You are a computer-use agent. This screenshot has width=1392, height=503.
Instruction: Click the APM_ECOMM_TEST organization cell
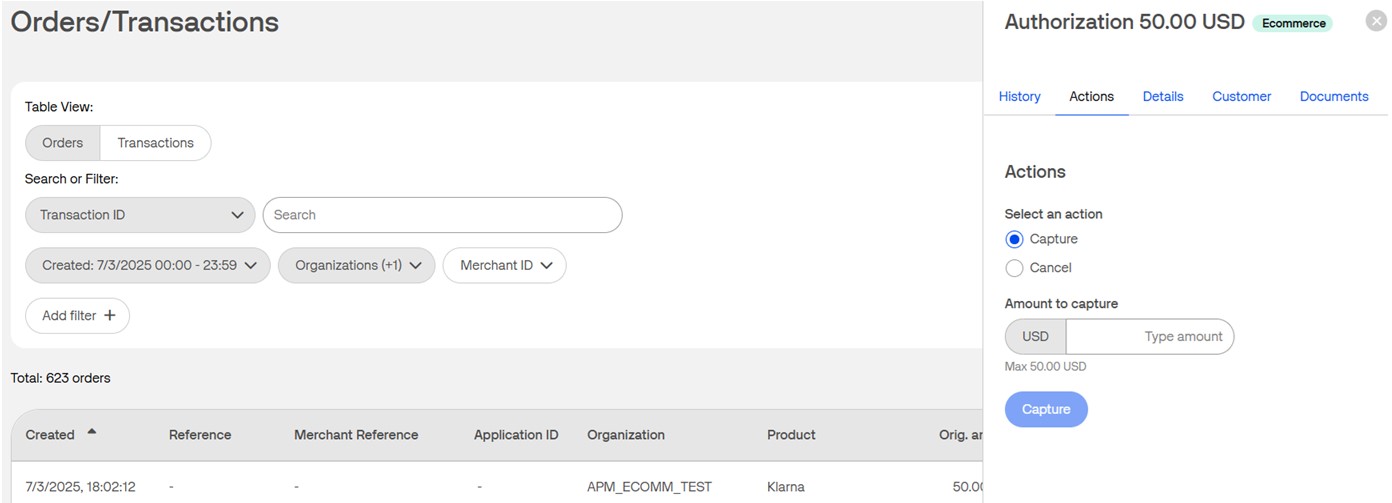click(649, 487)
